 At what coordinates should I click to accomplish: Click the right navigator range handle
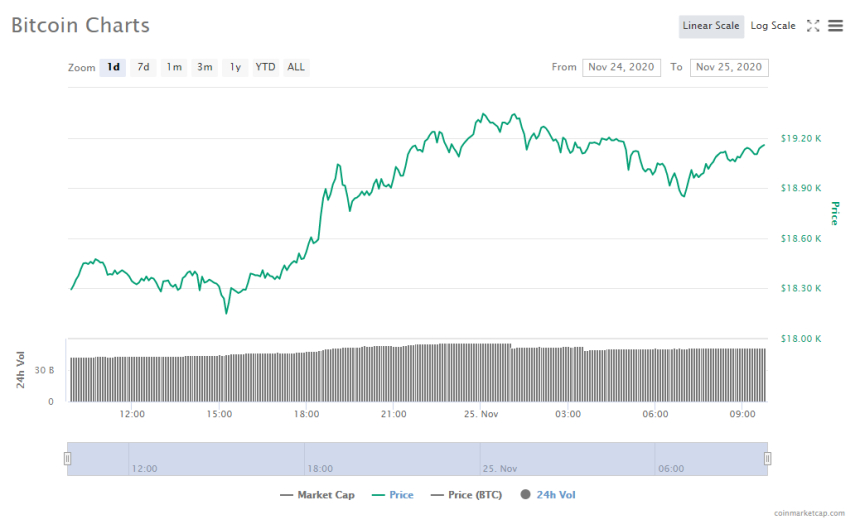click(767, 458)
